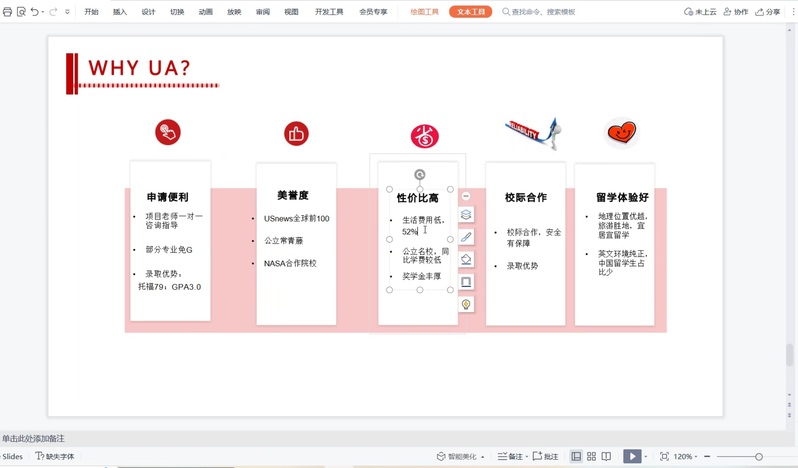Image resolution: width=798 pixels, height=468 pixels.
Task: Open the 插入 menu tab
Action: (x=120, y=12)
